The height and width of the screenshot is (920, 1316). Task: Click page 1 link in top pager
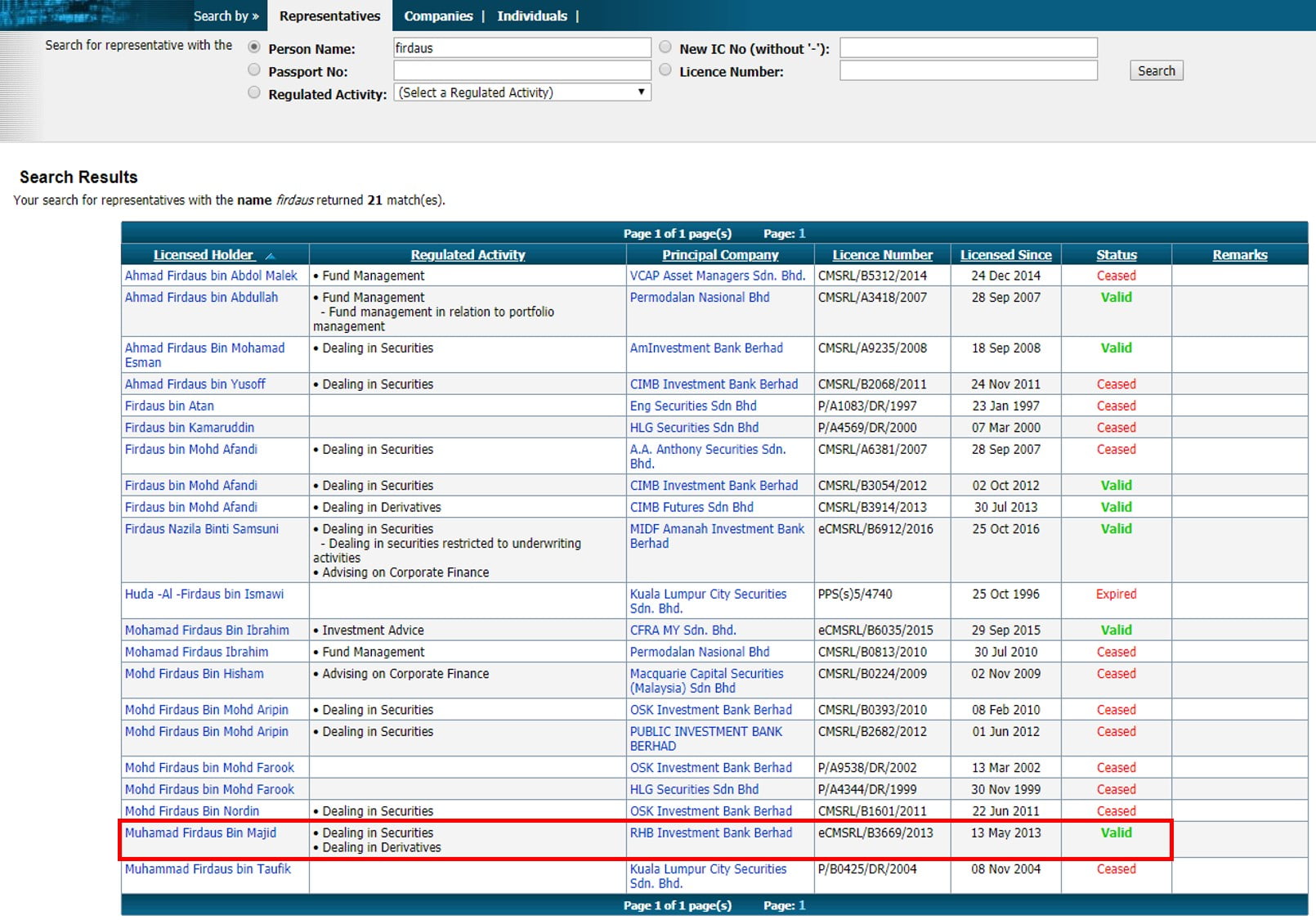[802, 234]
